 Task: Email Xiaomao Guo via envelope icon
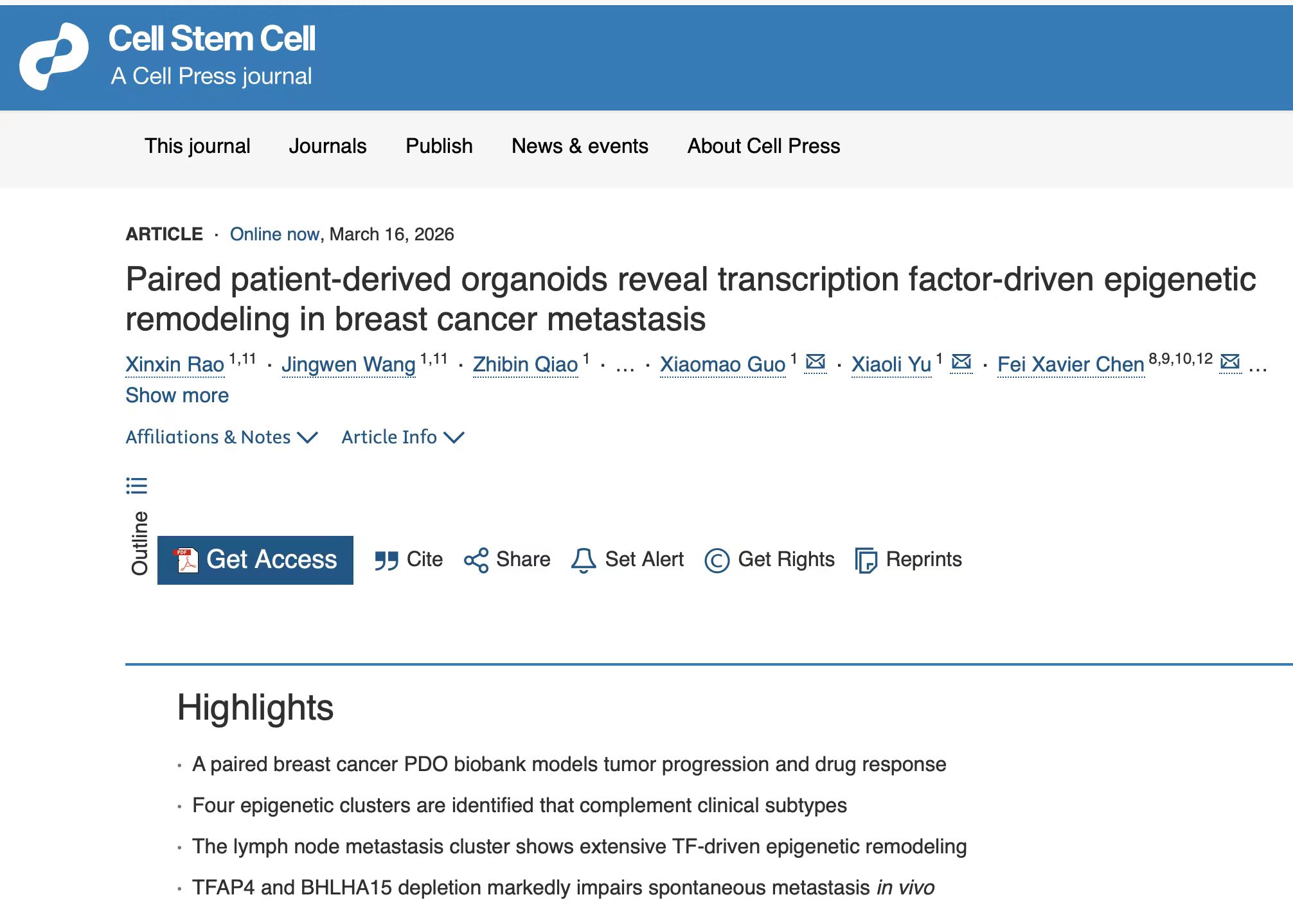coord(816,362)
